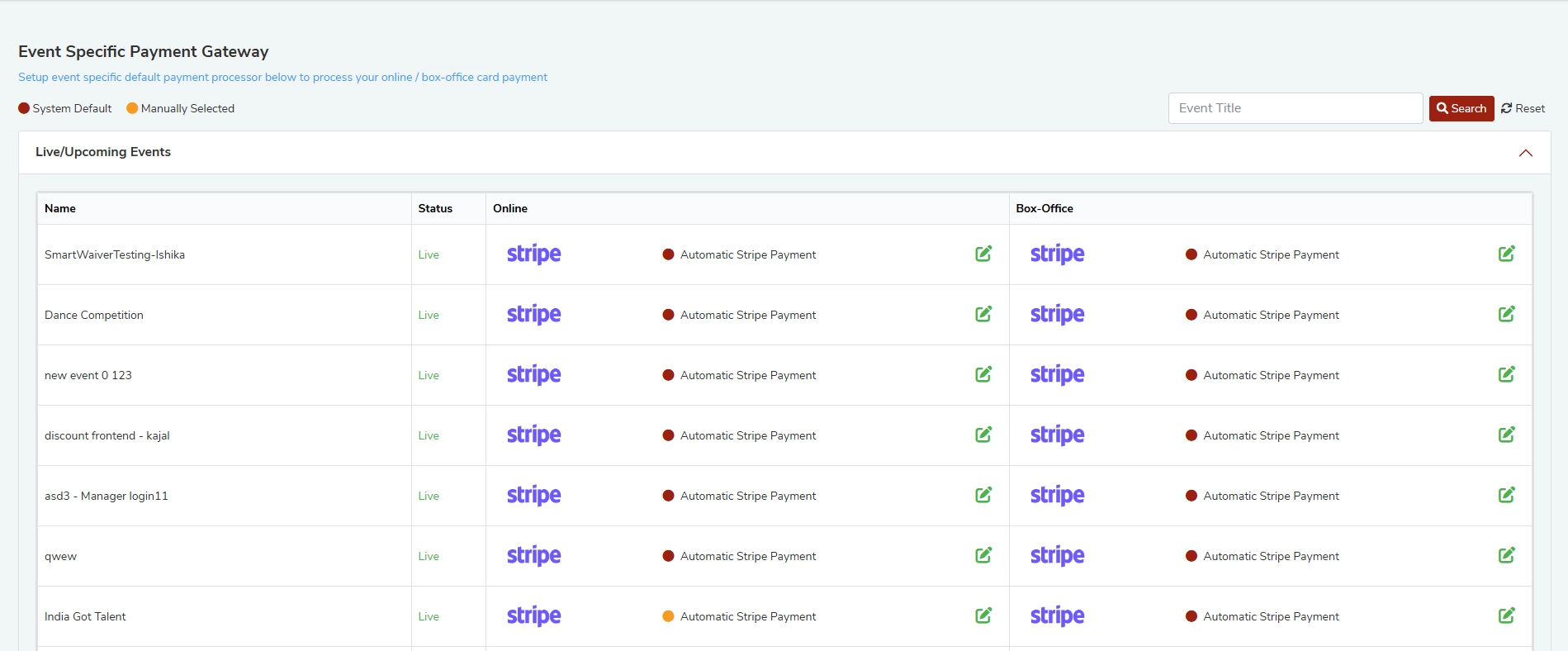The image size is (1568, 651).
Task: Collapse the Live/Upcoming Events section
Action: (x=1526, y=153)
